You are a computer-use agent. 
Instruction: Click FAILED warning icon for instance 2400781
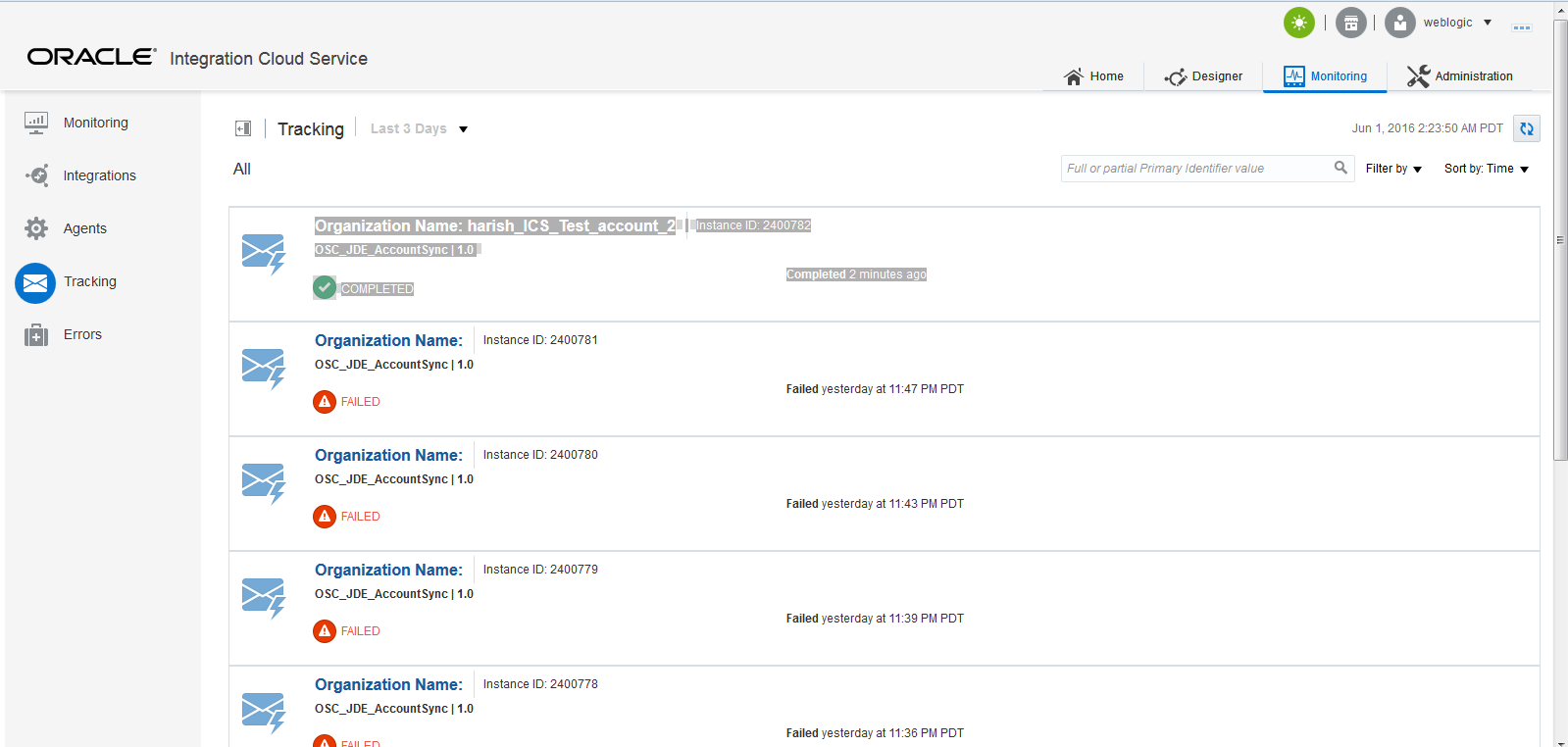[x=325, y=402]
